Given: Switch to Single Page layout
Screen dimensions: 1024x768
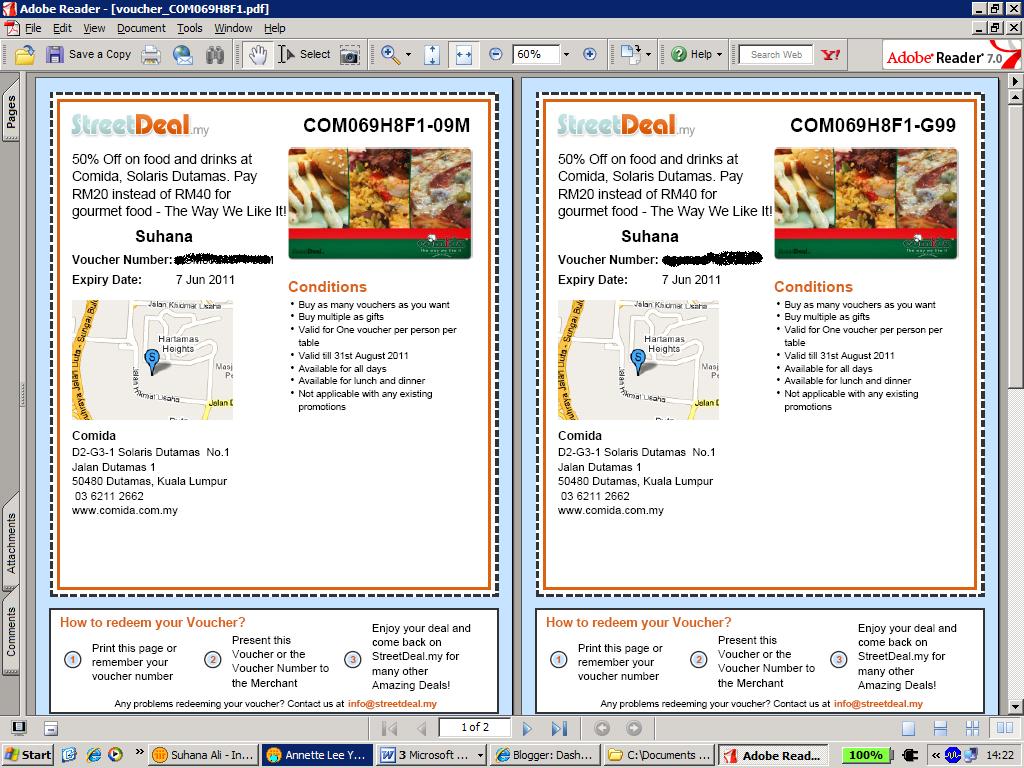Looking at the screenshot, I should click(908, 728).
